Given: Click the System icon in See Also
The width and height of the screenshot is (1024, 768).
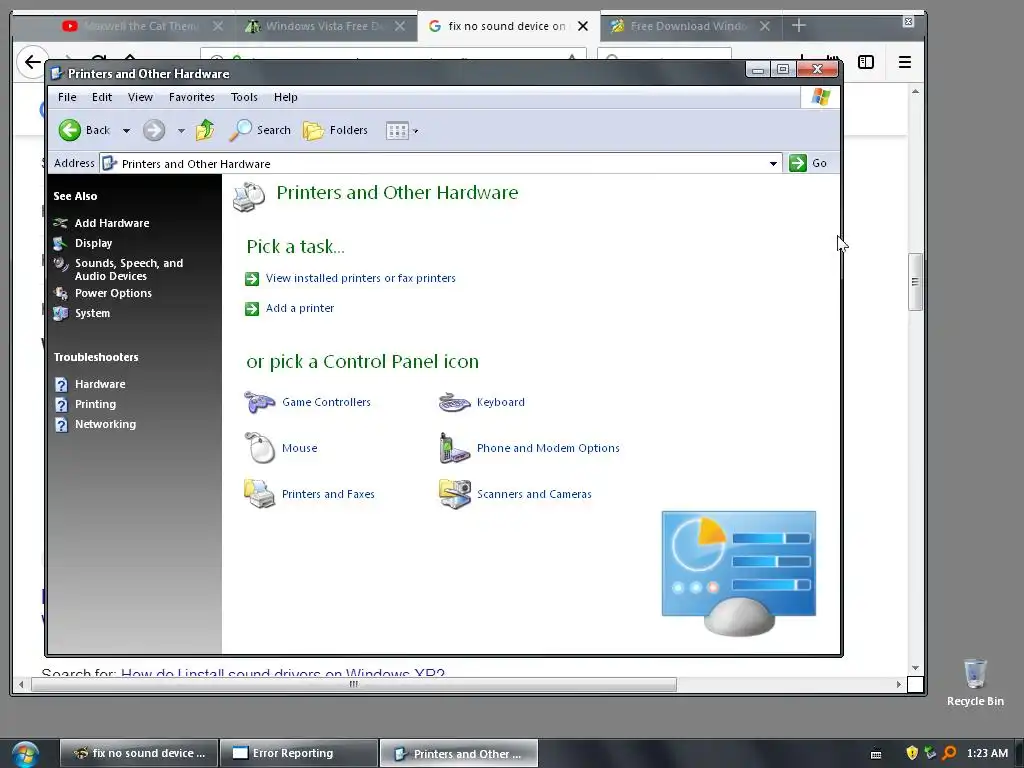Looking at the screenshot, I should tap(61, 313).
